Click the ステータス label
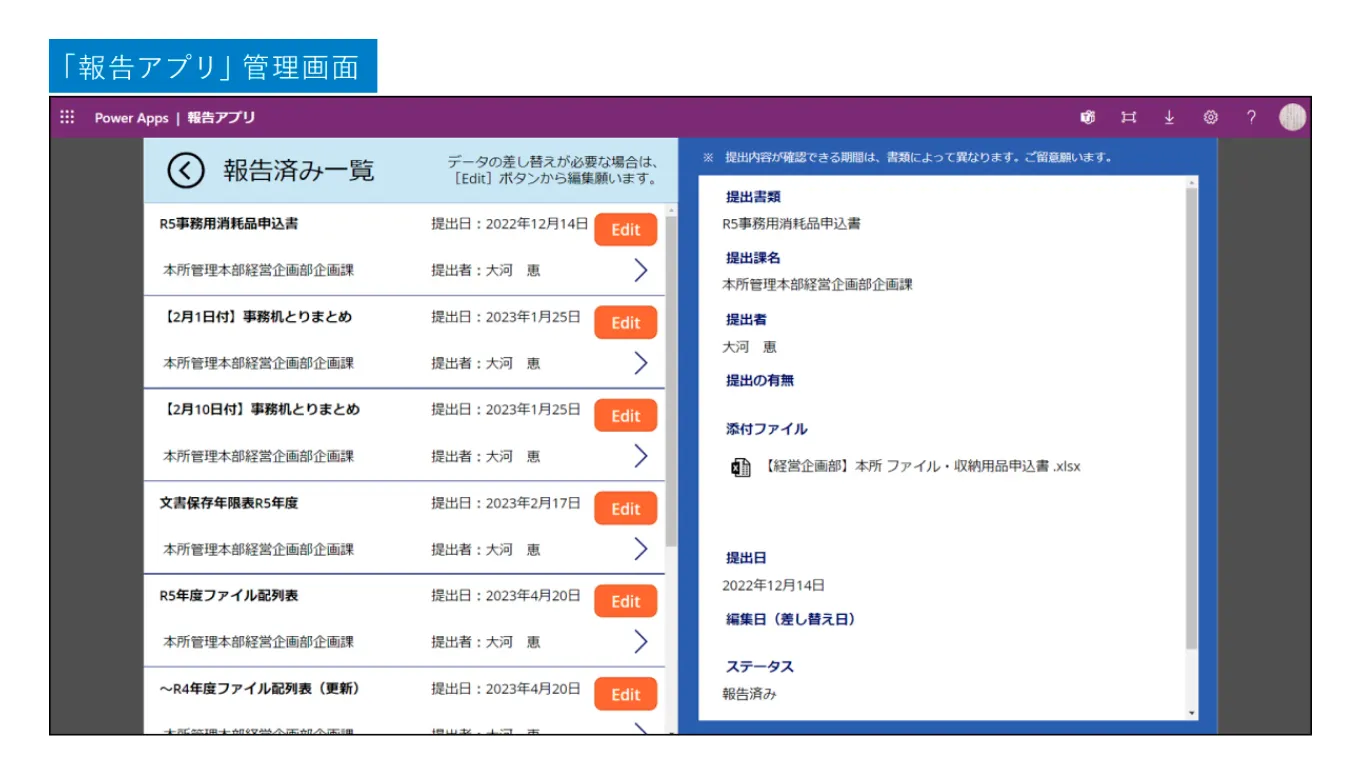 [760, 667]
